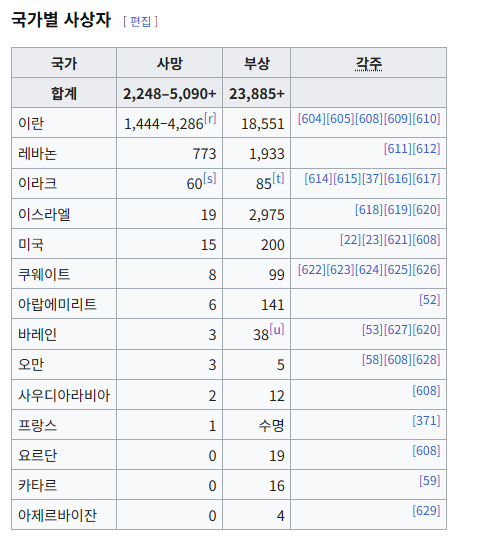Open citation [622] in the 쿠웨이트 row
Screen dimensions: 482x550
[312, 269]
